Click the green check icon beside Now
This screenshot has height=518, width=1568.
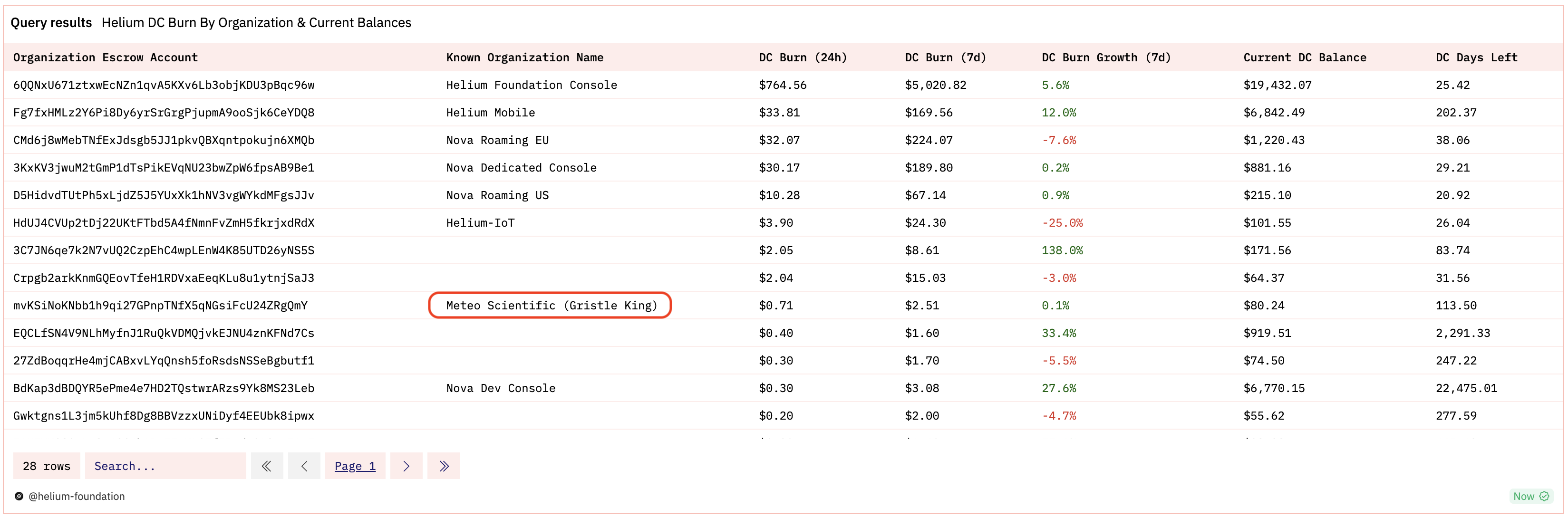1544,497
